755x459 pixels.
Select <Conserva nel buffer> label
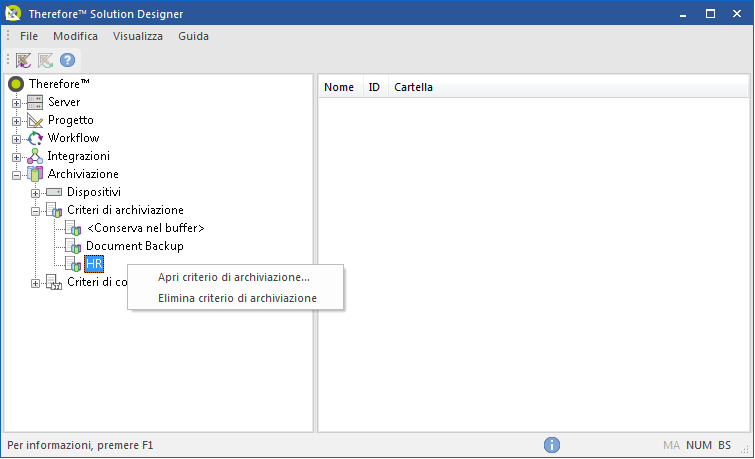(146, 228)
